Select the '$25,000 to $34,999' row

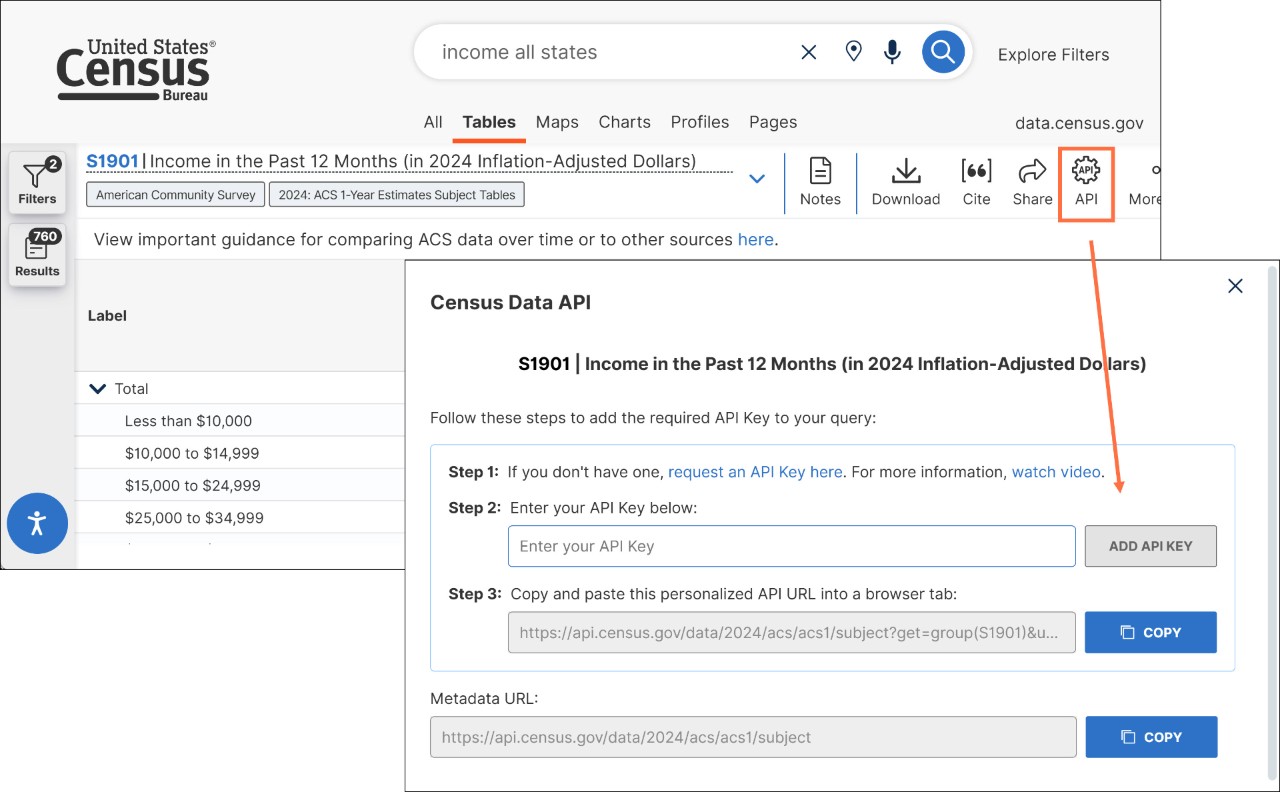click(240, 517)
